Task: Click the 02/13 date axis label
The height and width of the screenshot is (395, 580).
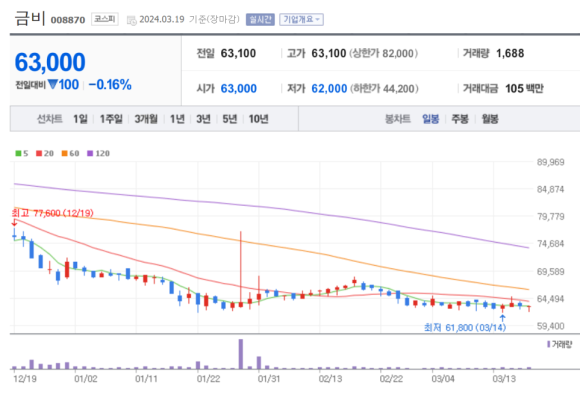Action: coord(330,379)
